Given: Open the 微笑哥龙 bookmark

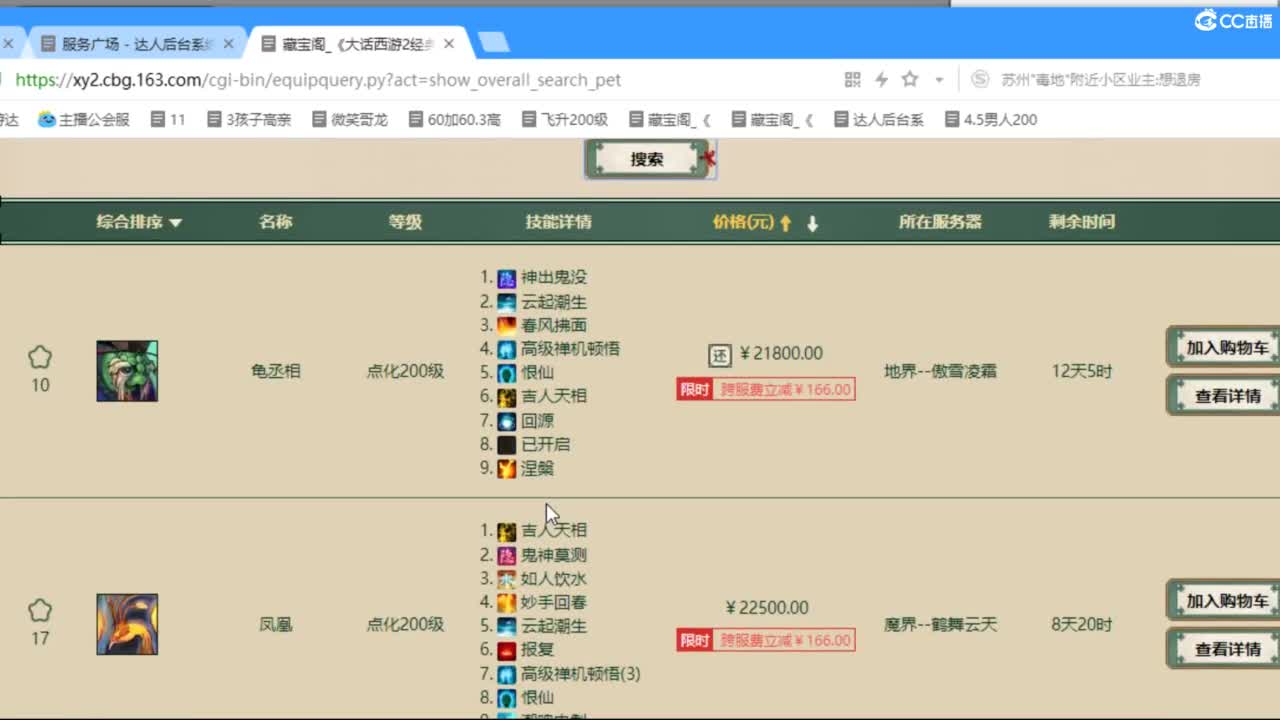Looking at the screenshot, I should [x=349, y=119].
